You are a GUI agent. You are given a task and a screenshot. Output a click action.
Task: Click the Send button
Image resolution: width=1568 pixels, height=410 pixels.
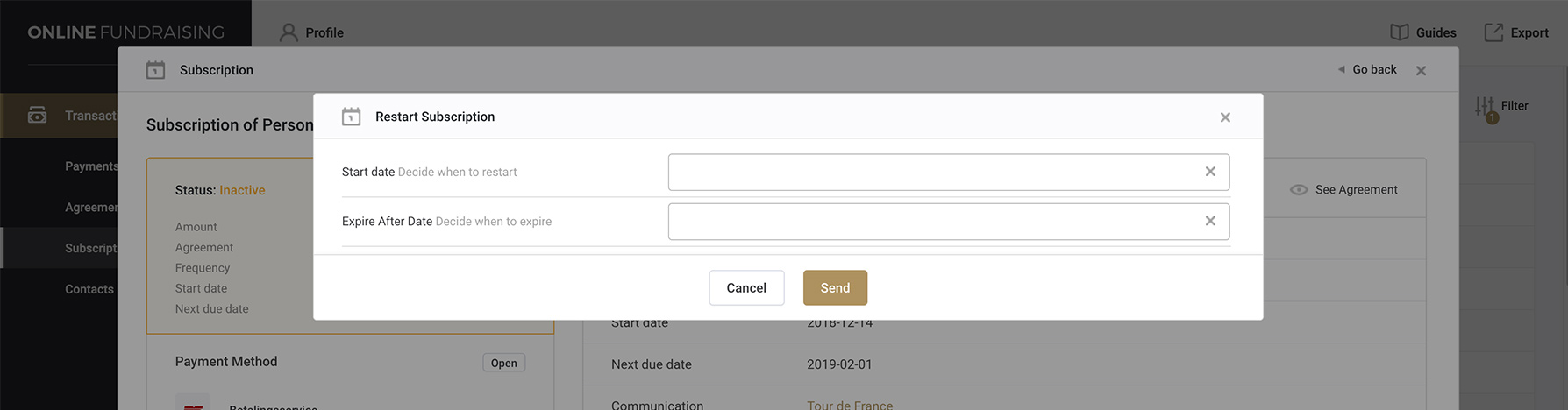pyautogui.click(x=835, y=287)
